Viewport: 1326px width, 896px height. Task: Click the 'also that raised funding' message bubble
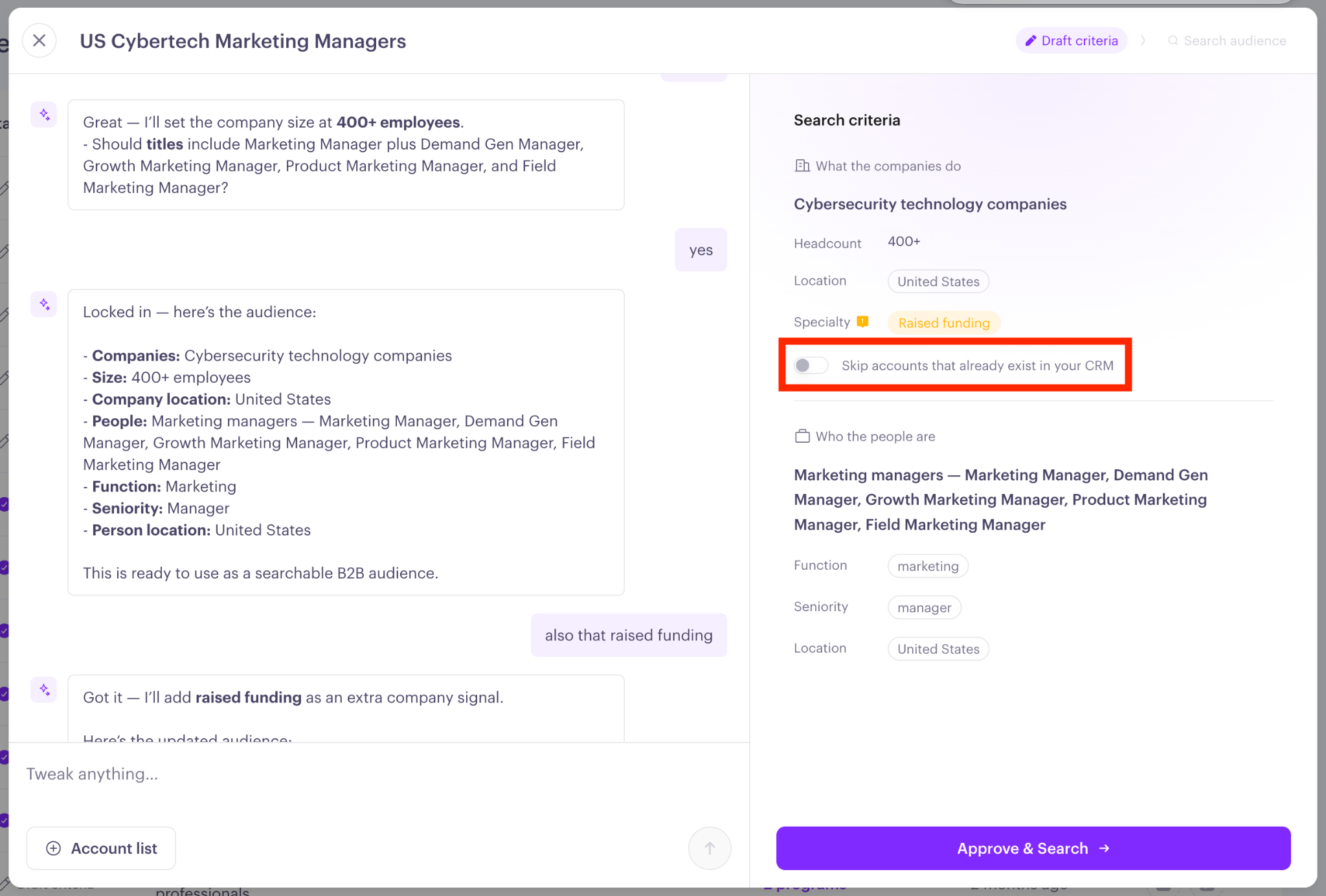[629, 635]
